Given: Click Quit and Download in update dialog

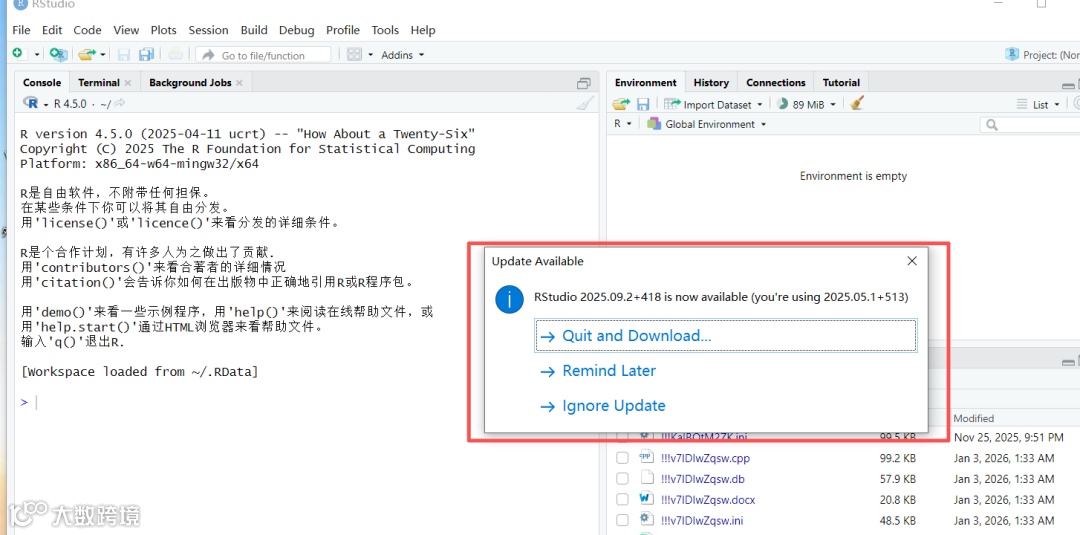Looking at the screenshot, I should click(x=725, y=336).
